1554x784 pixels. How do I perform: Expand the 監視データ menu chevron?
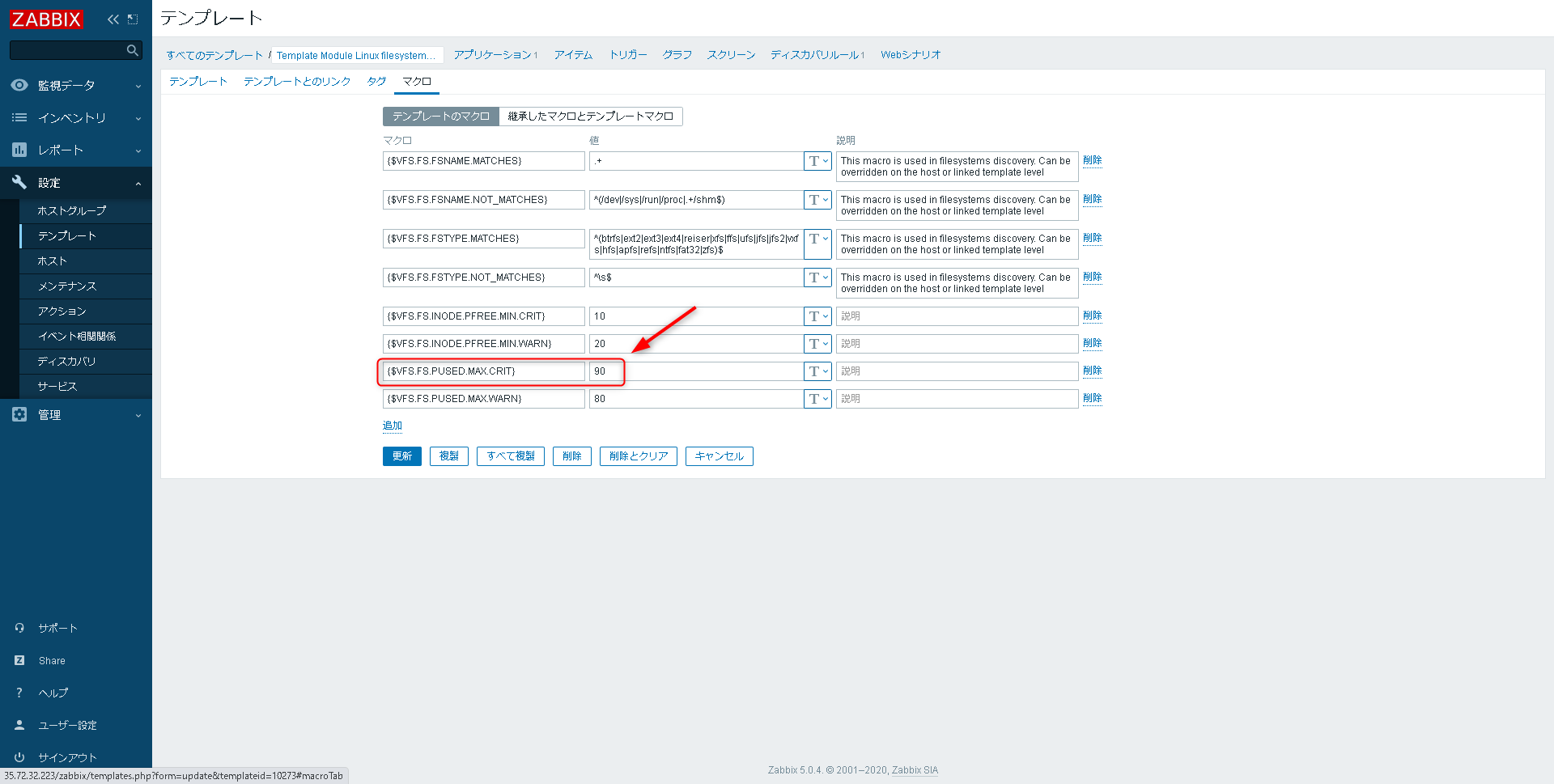click(138, 86)
